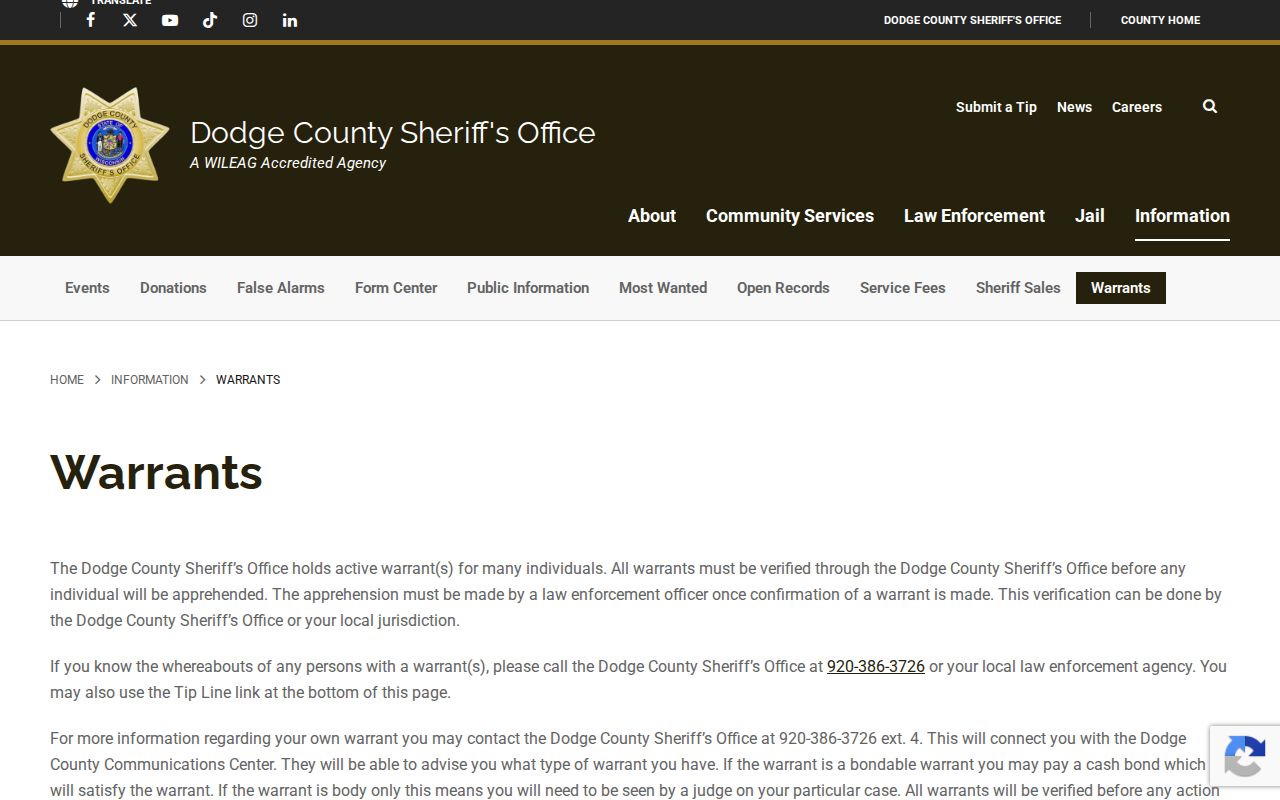The height and width of the screenshot is (800, 1280).
Task: Open the TikTok social icon
Action: pyautogui.click(x=210, y=20)
